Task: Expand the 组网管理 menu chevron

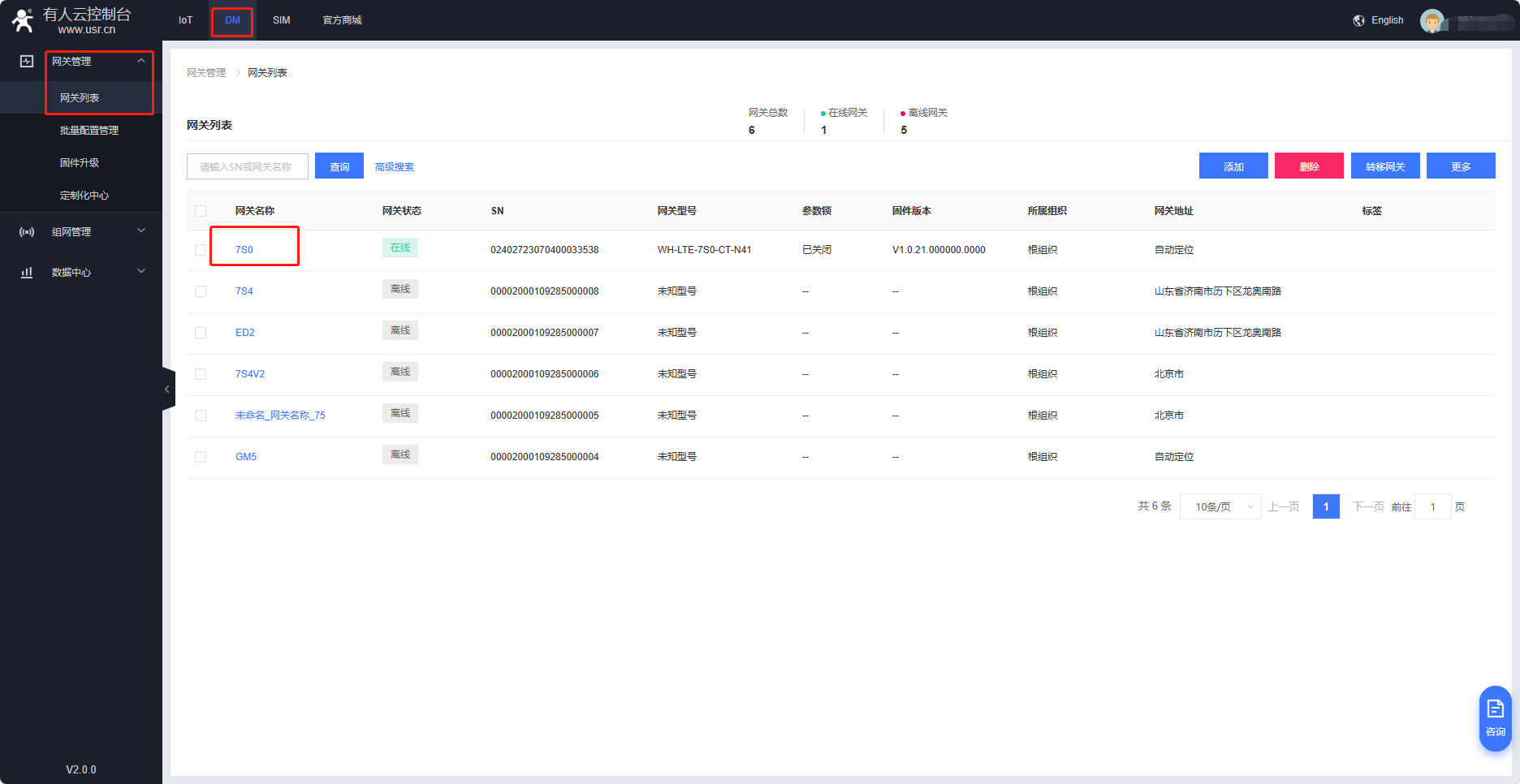Action: 141,231
